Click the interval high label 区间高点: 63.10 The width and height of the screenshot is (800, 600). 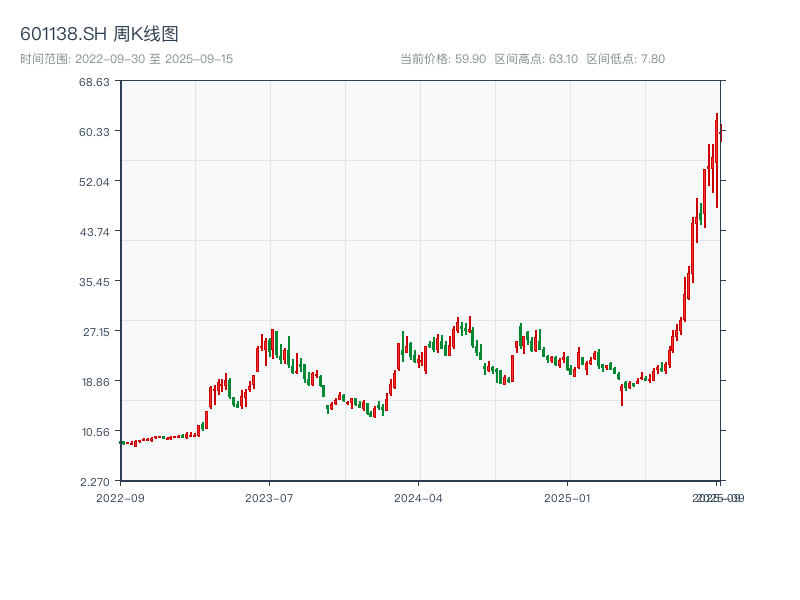[x=536, y=59]
